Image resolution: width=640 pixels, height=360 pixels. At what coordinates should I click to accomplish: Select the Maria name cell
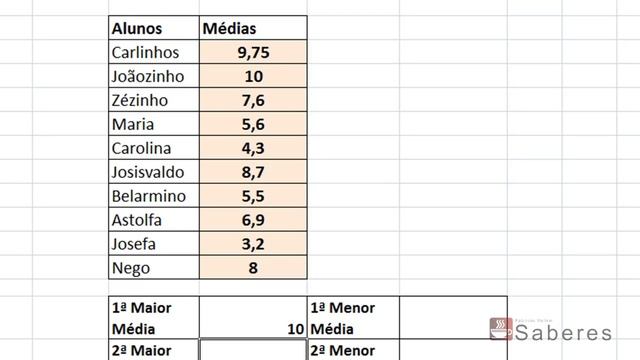(x=154, y=124)
